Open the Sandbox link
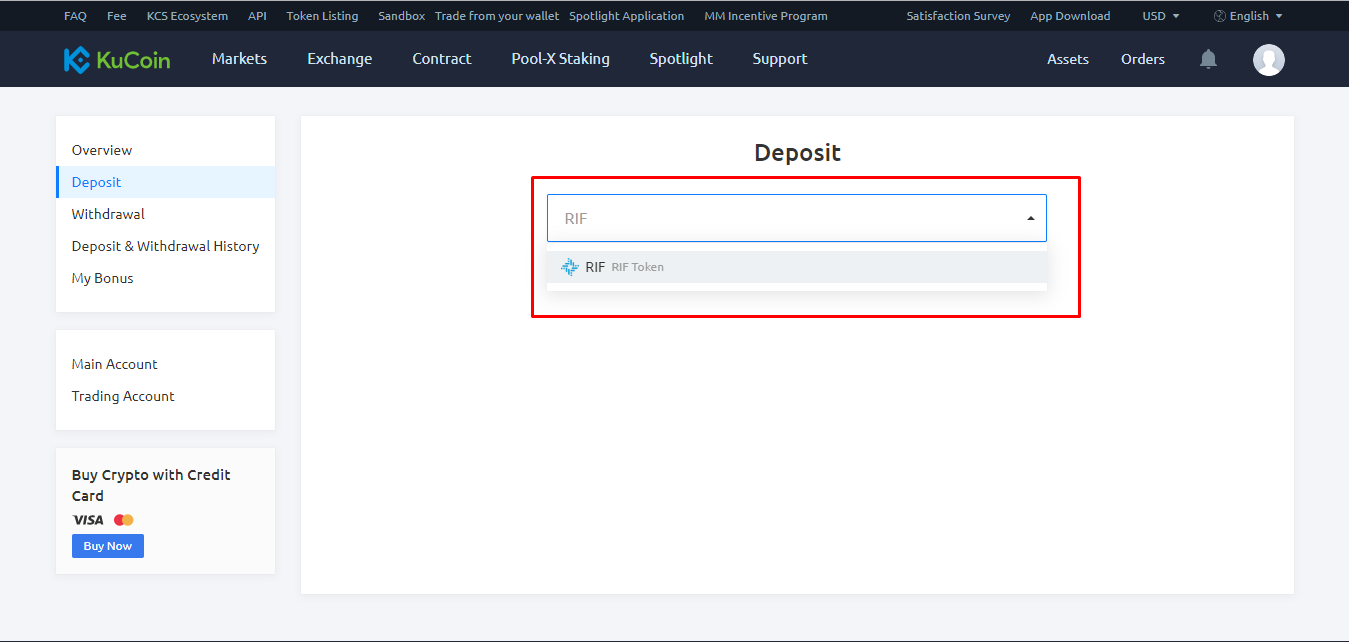This screenshot has width=1349, height=642. click(x=401, y=16)
